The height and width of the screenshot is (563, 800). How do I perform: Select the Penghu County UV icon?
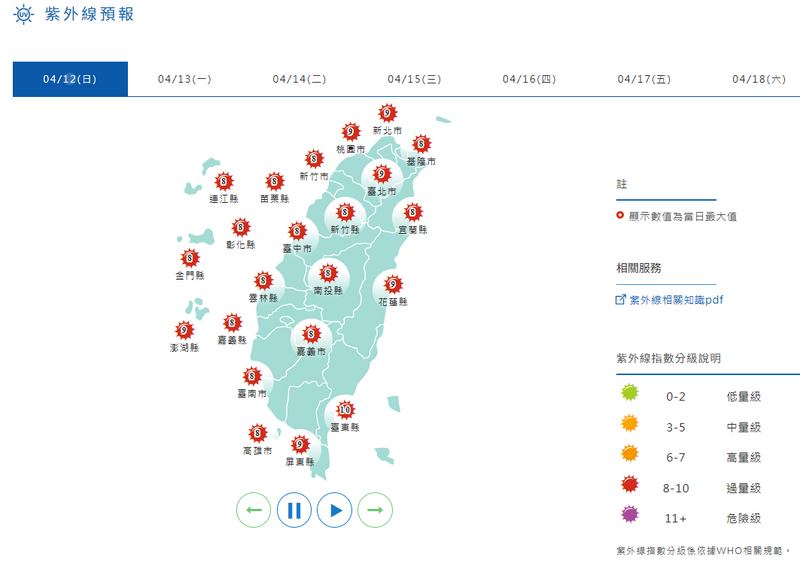(184, 330)
